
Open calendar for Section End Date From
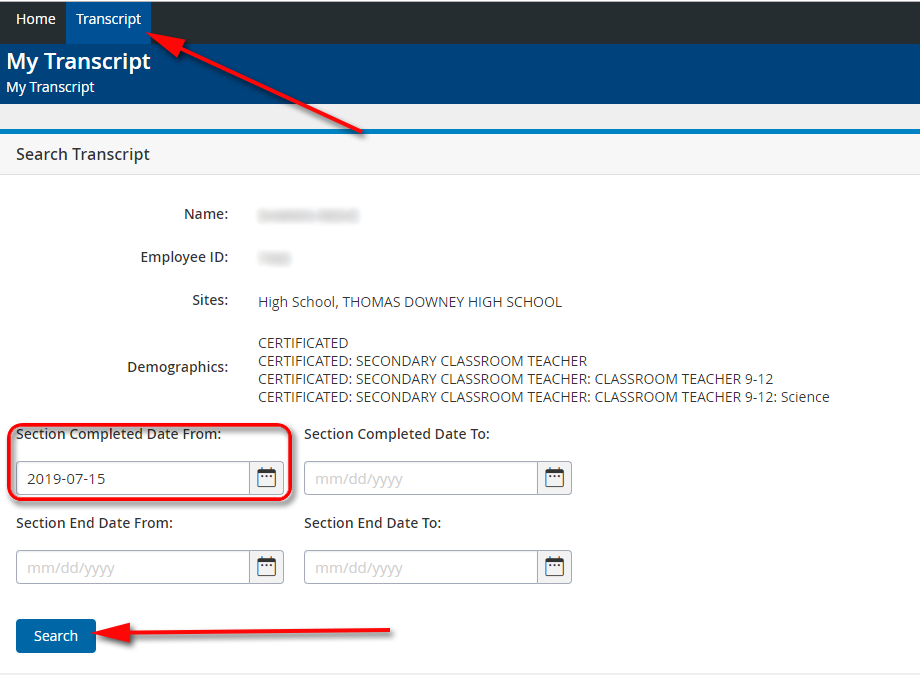pos(266,567)
